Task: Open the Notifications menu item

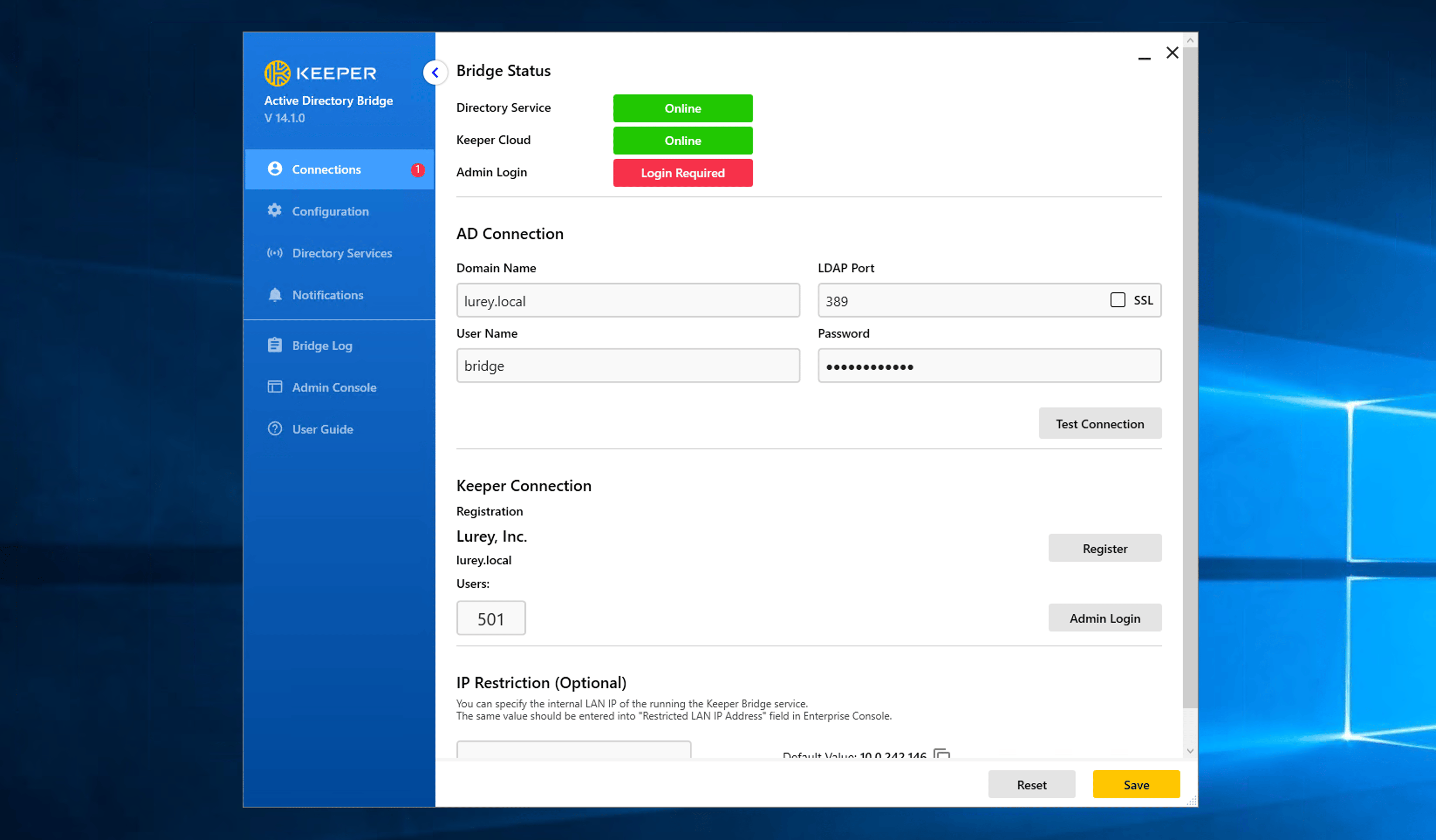Action: [x=328, y=295]
